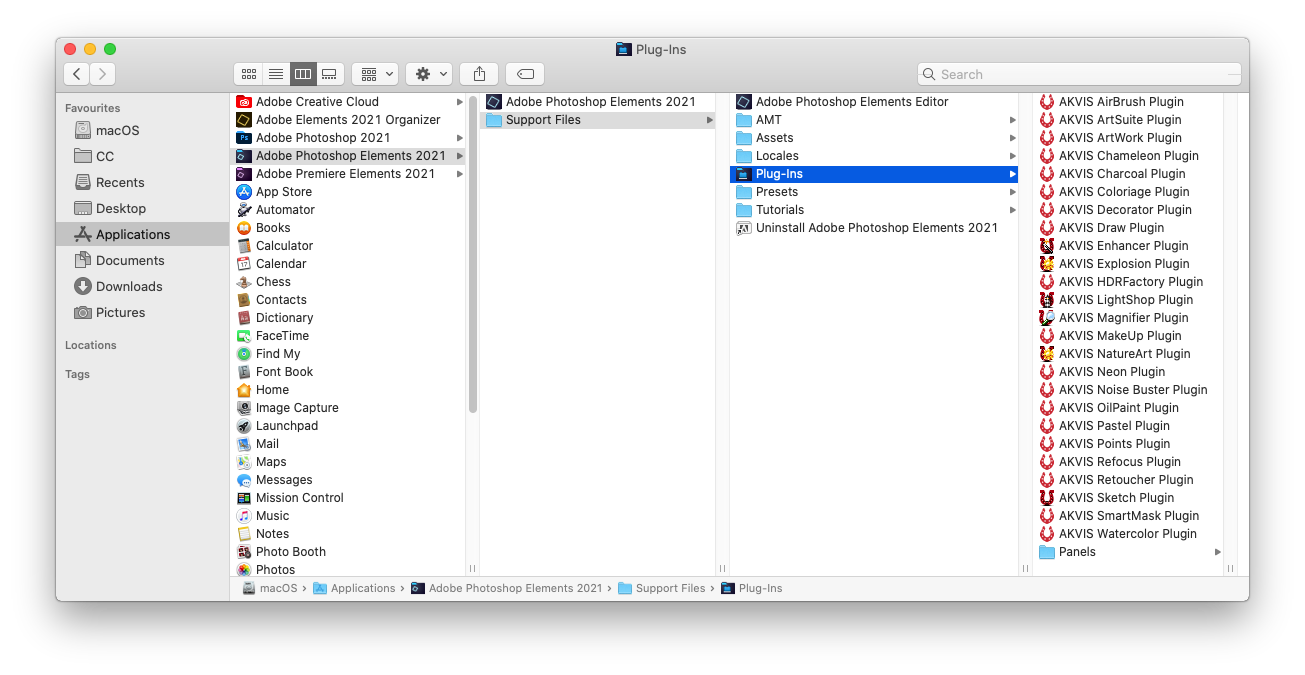Select AKVIS LightShop Plugin icon

[x=1047, y=300]
